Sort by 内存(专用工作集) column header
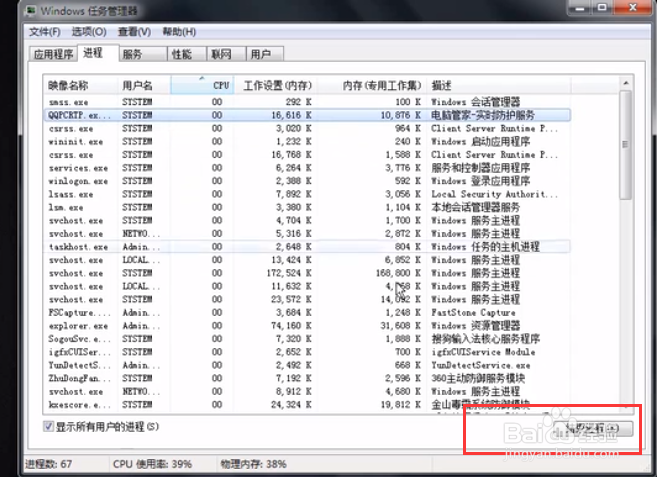The width and height of the screenshot is (657, 477). tap(372, 86)
